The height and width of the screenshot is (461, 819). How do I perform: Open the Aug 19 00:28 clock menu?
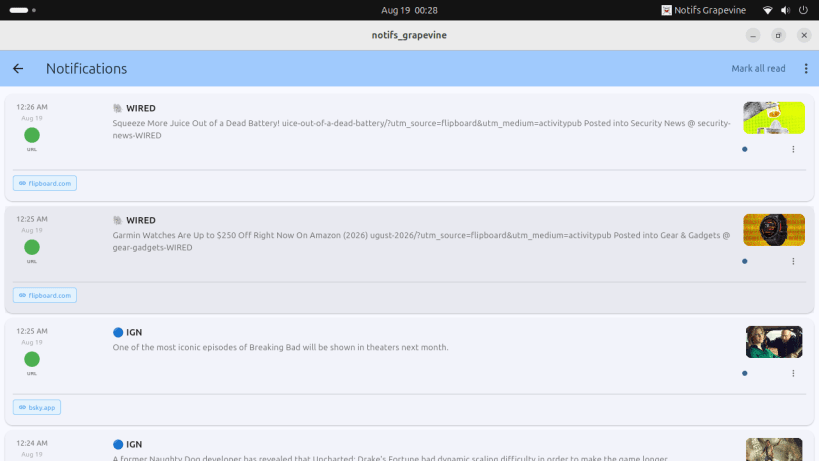(409, 10)
